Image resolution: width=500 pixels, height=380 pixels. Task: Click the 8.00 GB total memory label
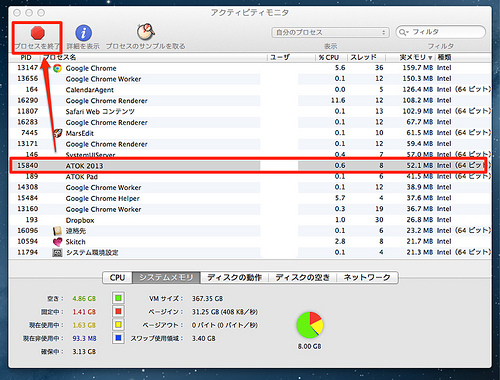tap(310, 346)
